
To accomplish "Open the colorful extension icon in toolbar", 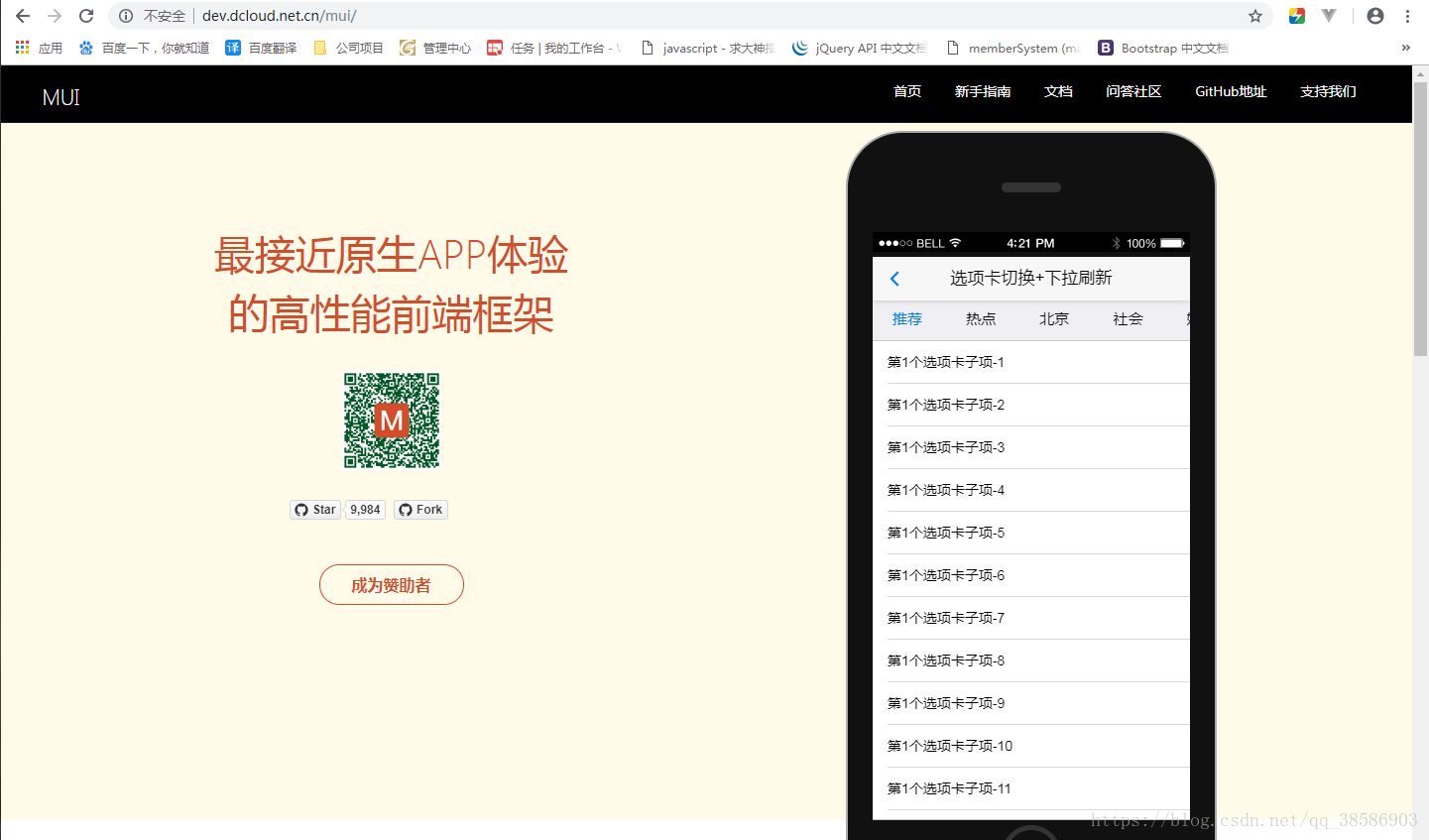I will point(1296,16).
